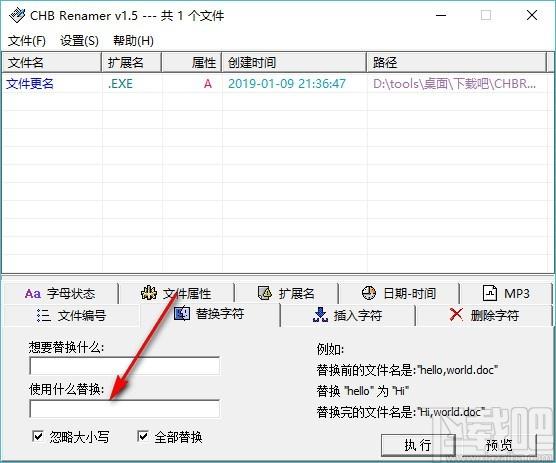Switch to the 扩展名 tab

(286, 294)
